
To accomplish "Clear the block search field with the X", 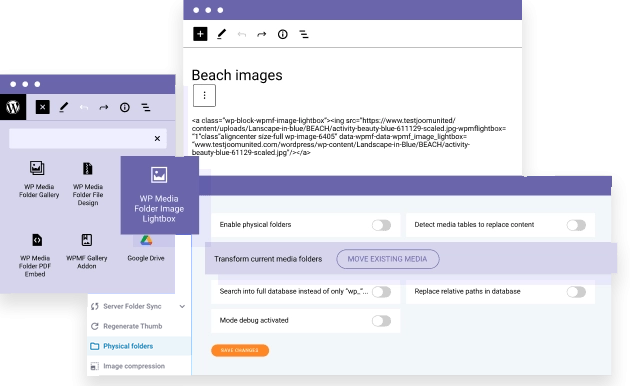I will click(x=157, y=139).
